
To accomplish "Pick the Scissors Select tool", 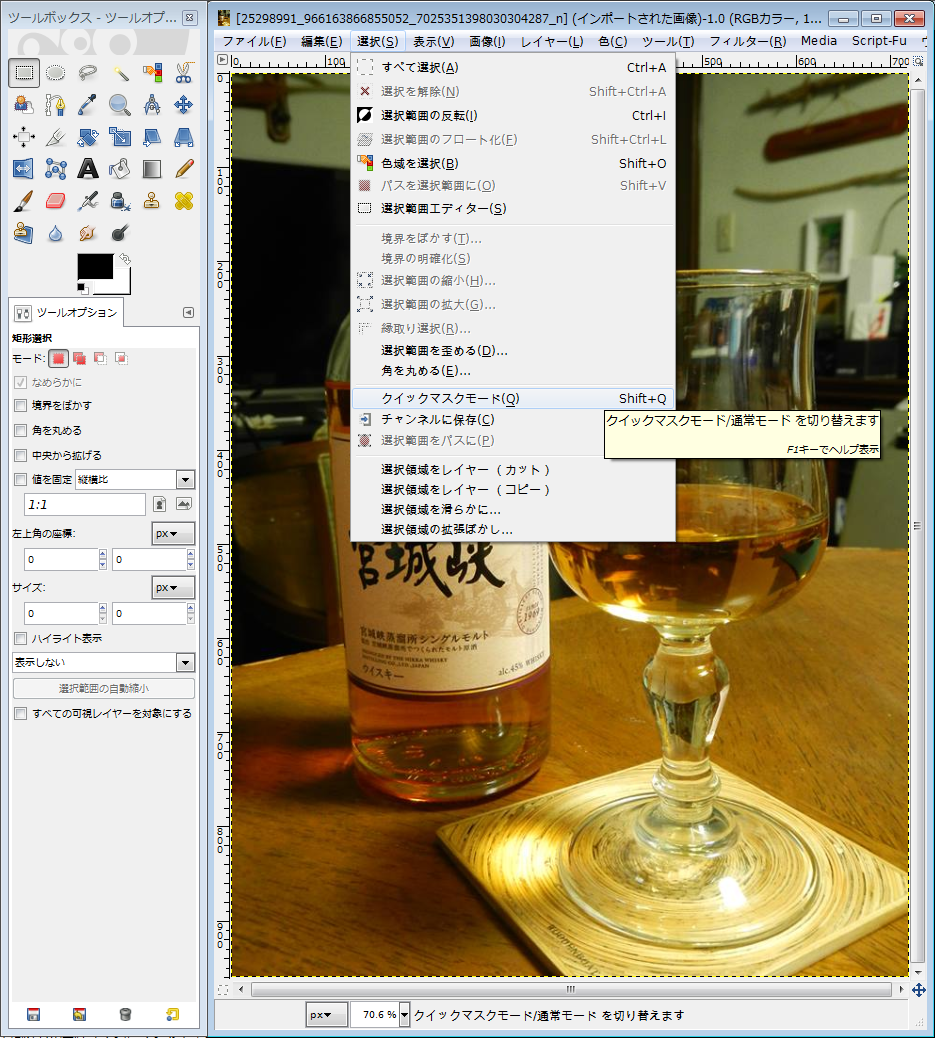I will coord(184,72).
